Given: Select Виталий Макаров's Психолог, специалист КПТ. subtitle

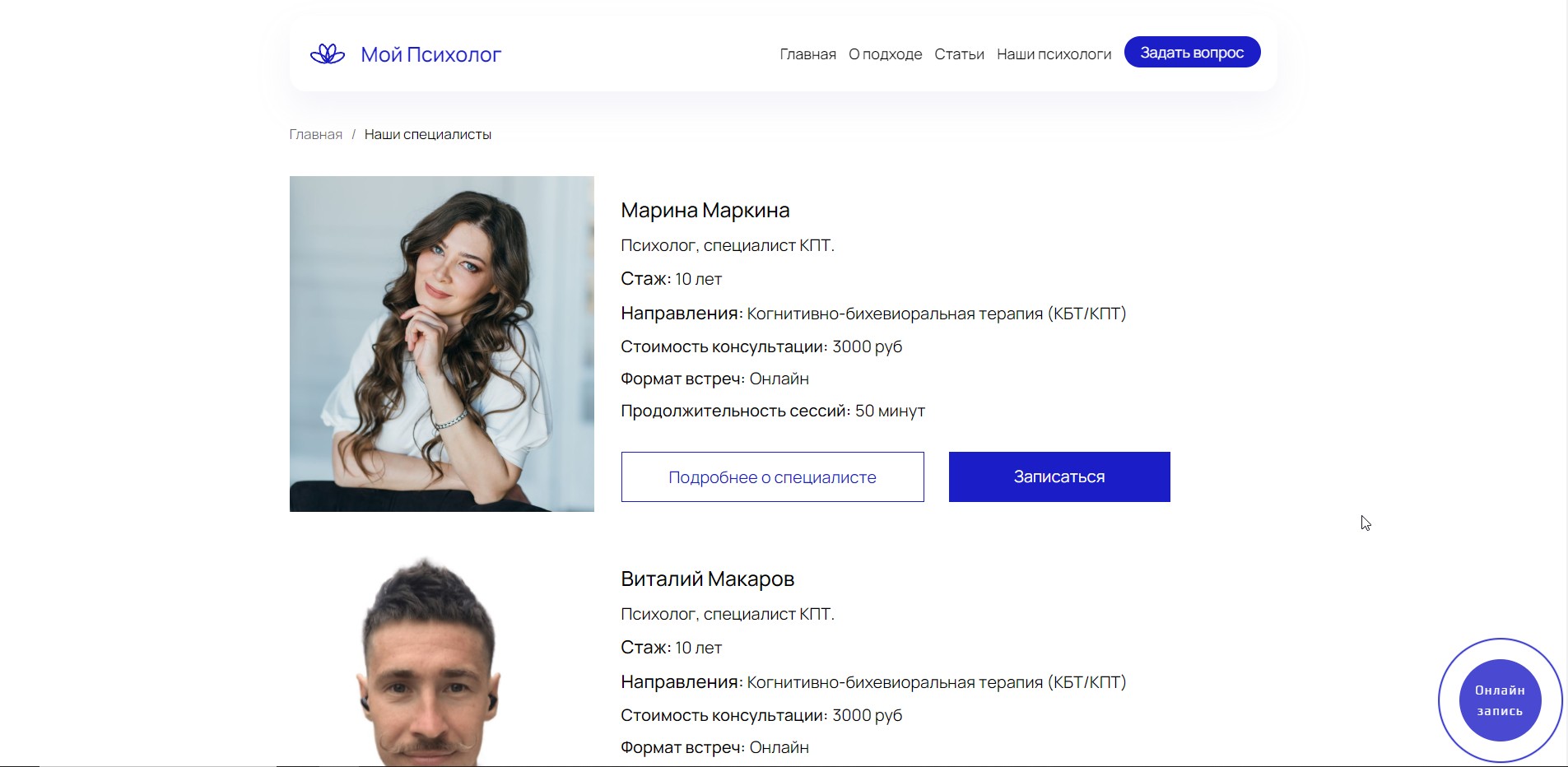Looking at the screenshot, I should tap(728, 614).
